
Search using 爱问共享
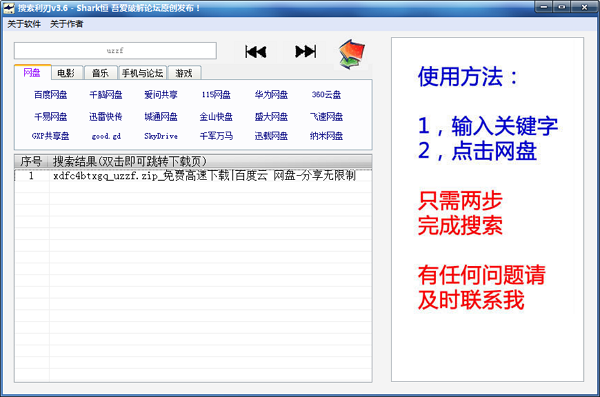(161, 95)
